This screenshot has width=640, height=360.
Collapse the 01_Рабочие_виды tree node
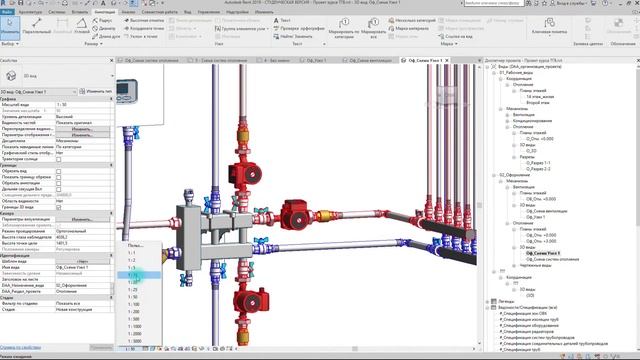click(x=494, y=73)
